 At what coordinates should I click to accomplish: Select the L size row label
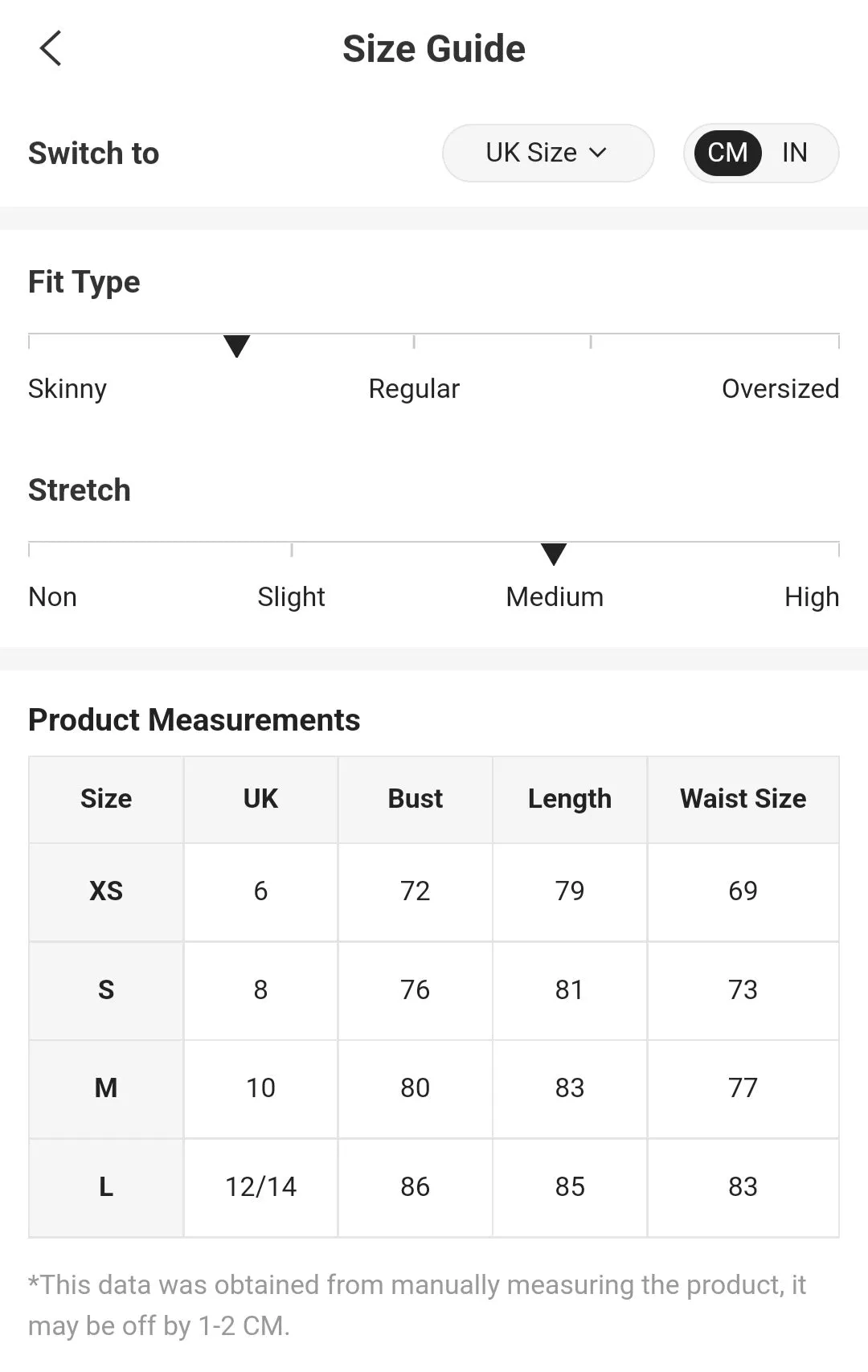(x=106, y=1187)
